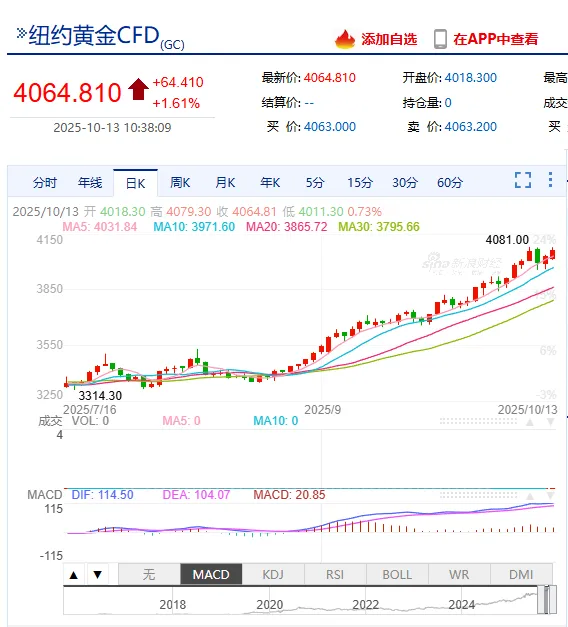The width and height of the screenshot is (568, 627).
Task: Switch to the 年线 tab
Action: (x=90, y=183)
